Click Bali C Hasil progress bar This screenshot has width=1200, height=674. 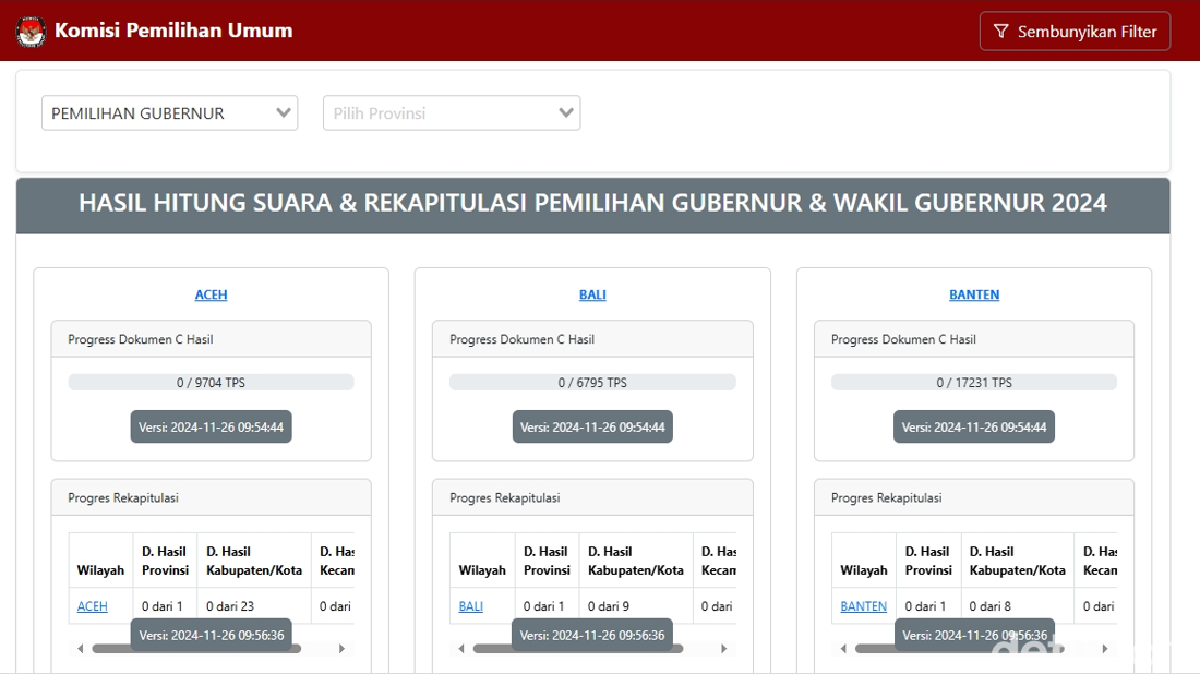(x=592, y=382)
